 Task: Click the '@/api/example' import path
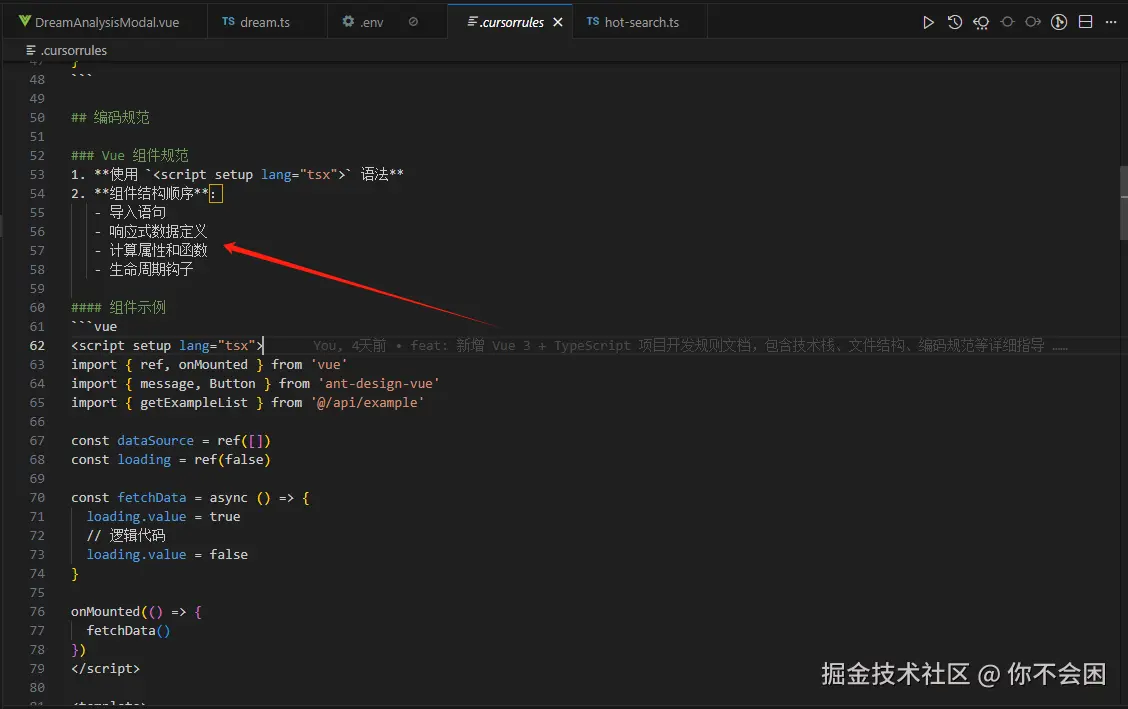367,403
